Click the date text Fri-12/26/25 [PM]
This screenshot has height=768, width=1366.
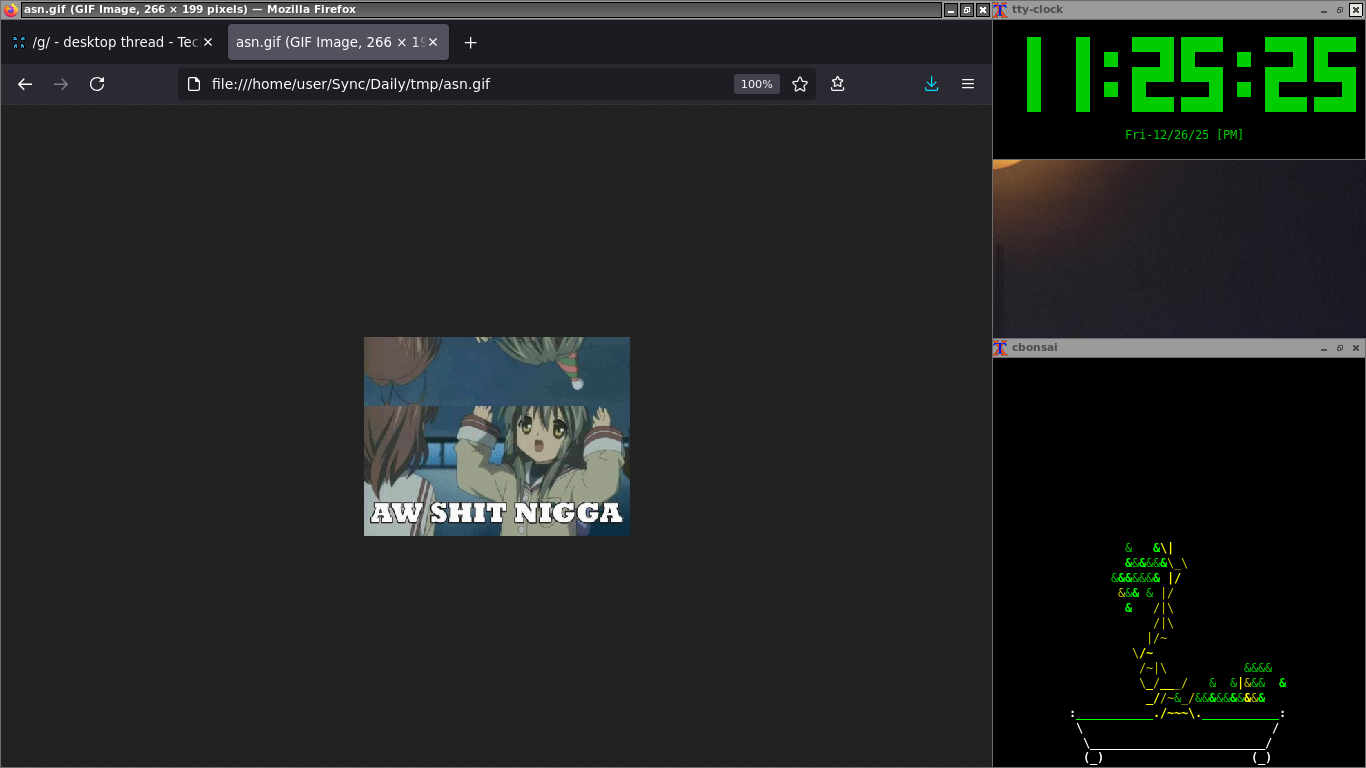point(1184,135)
